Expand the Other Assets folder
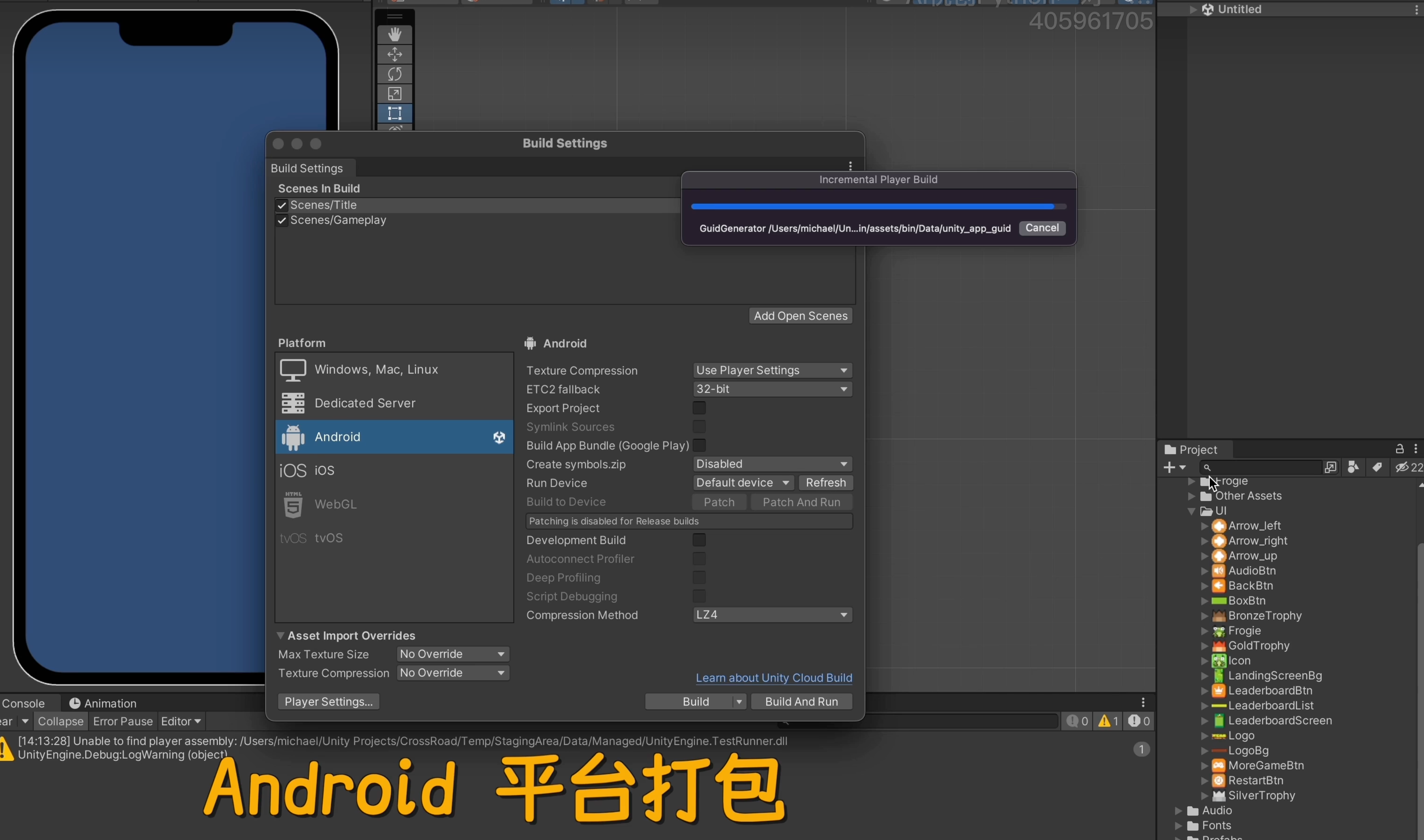This screenshot has width=1424, height=840. [1191, 497]
